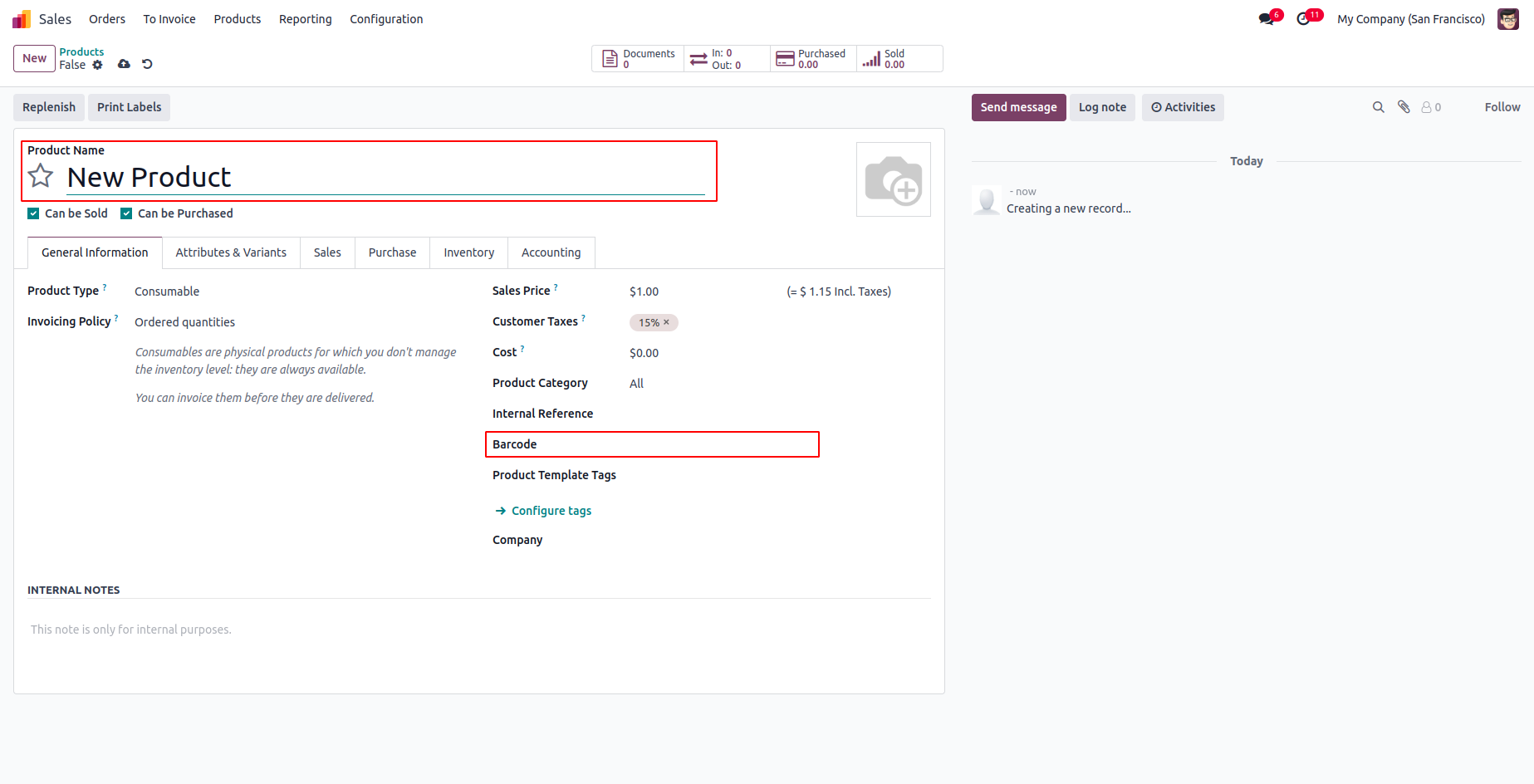Uncheck the Can be Sold checkbox
Screen dimensions: 1534x784
pyautogui.click(x=33, y=213)
